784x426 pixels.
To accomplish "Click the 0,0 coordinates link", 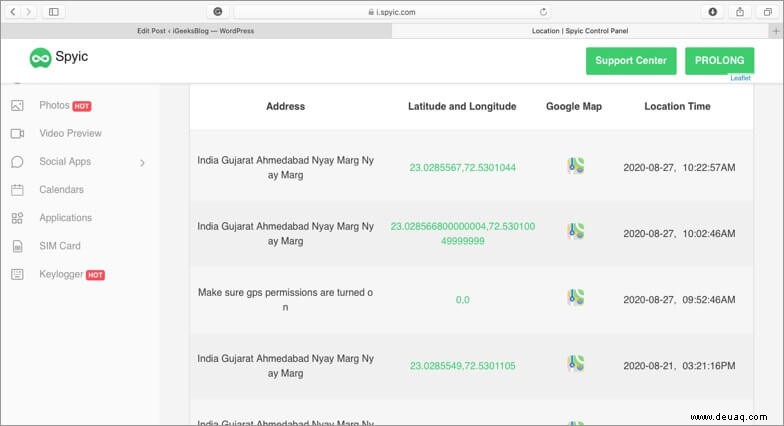I will tap(462, 300).
